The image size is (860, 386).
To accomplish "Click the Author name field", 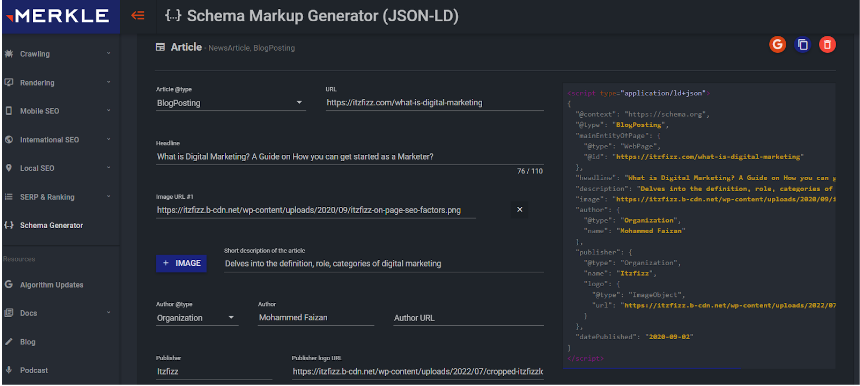I will click(316, 318).
